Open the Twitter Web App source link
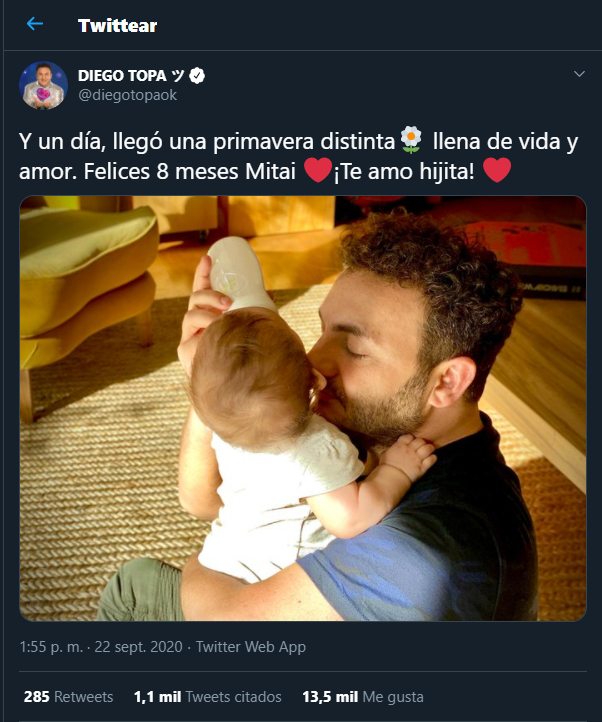The height and width of the screenshot is (722, 602). [251, 647]
